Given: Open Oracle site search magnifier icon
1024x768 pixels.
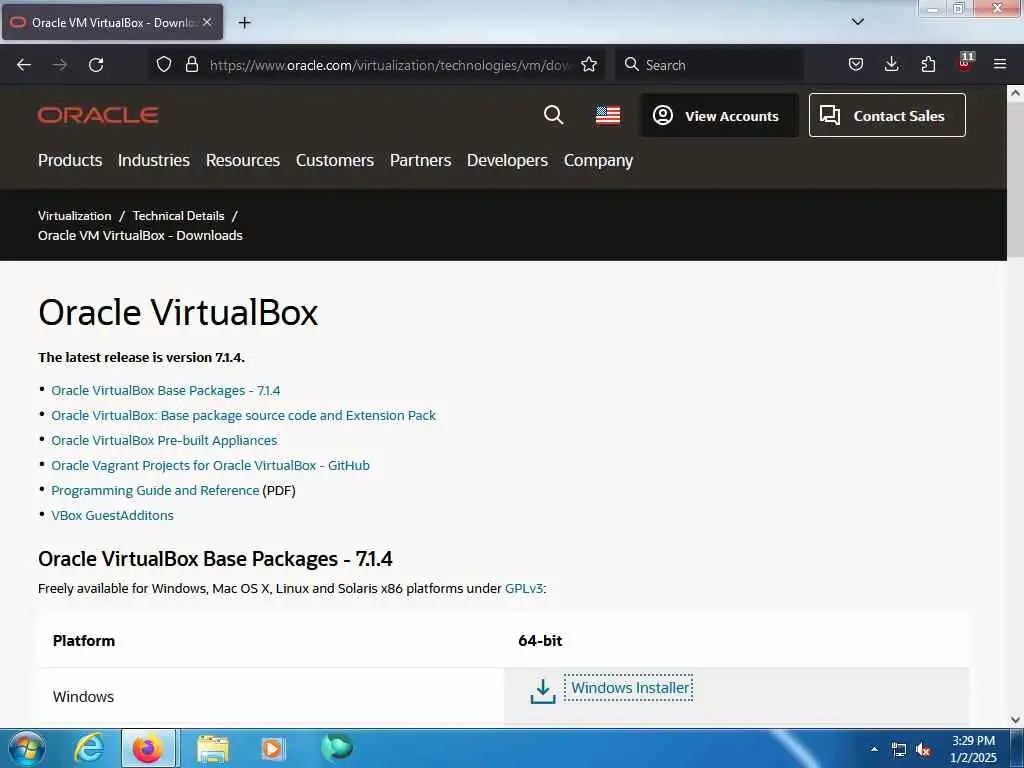Looking at the screenshot, I should point(553,116).
